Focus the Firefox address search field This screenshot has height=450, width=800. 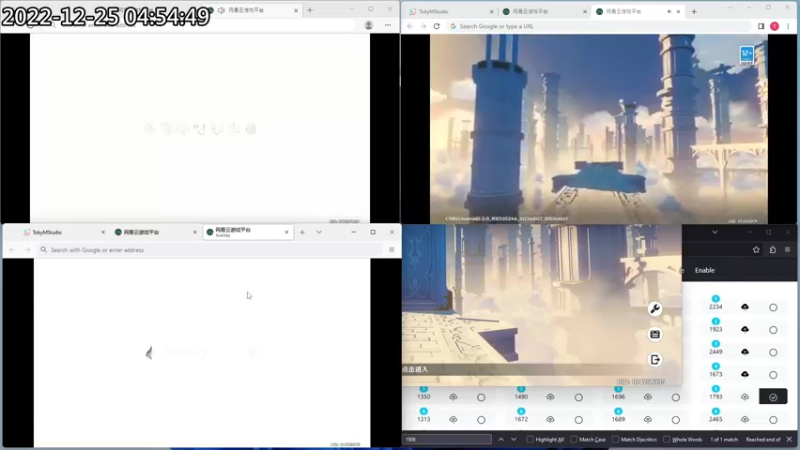click(x=211, y=250)
